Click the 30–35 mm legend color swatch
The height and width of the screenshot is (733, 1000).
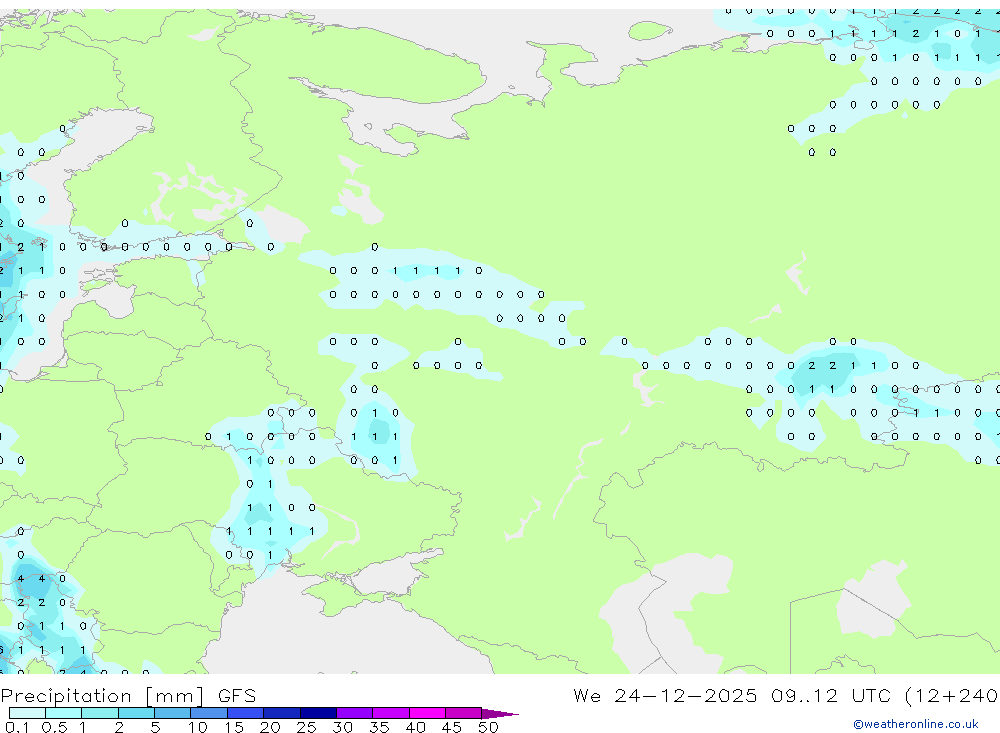[x=355, y=713]
